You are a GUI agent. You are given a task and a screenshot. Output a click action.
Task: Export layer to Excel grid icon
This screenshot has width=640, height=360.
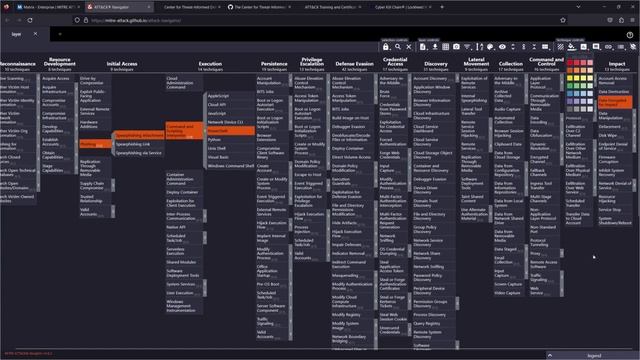pos(446,47)
